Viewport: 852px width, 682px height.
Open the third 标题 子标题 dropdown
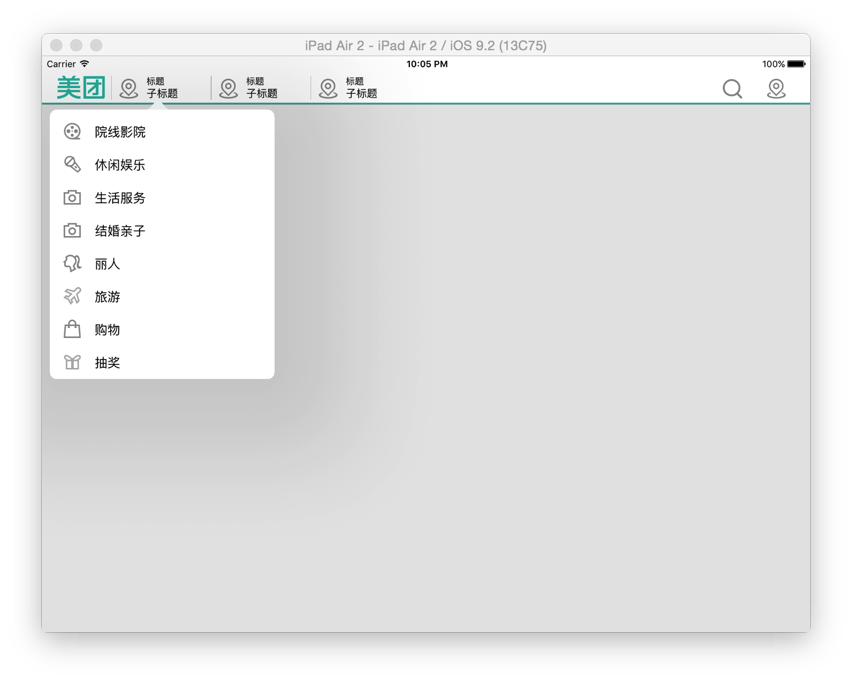click(x=361, y=88)
